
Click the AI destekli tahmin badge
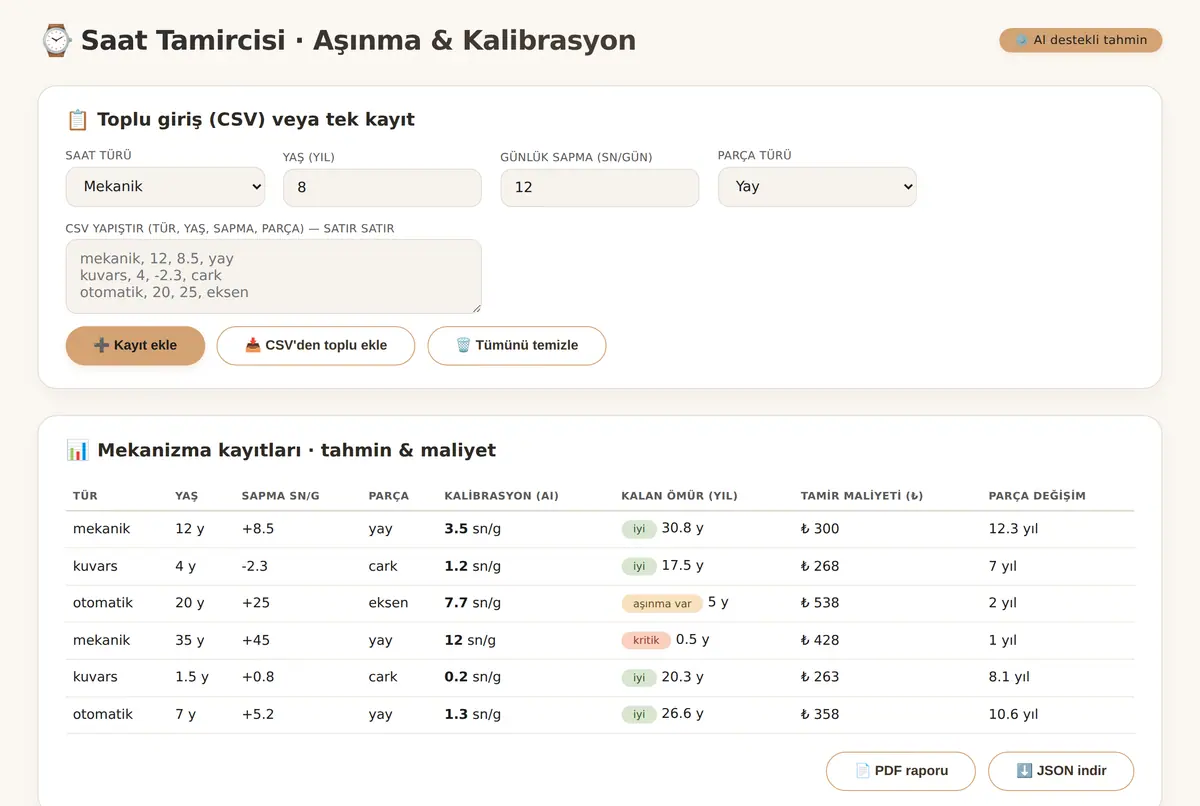click(1081, 40)
